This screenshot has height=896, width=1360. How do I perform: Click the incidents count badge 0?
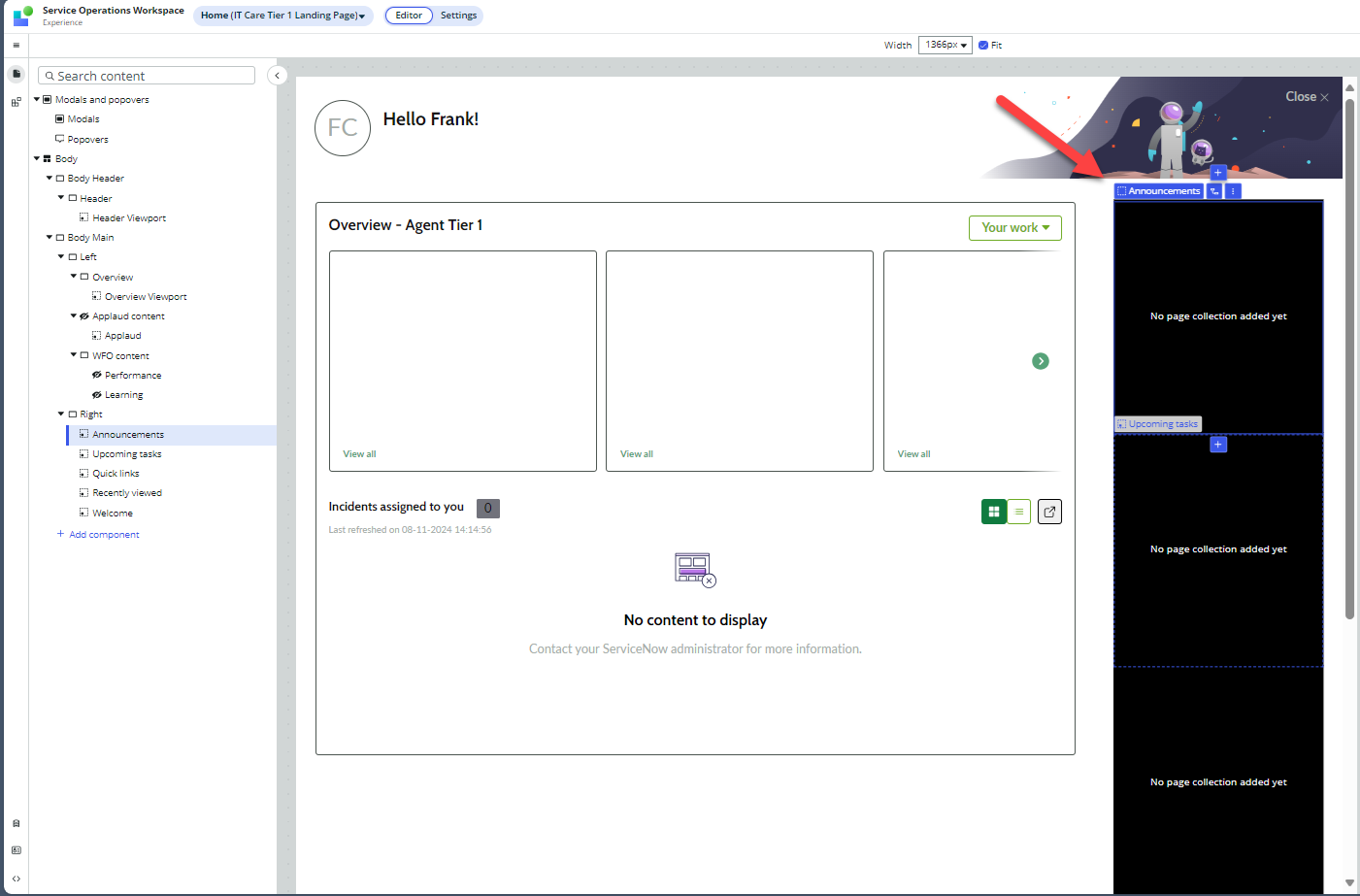488,508
